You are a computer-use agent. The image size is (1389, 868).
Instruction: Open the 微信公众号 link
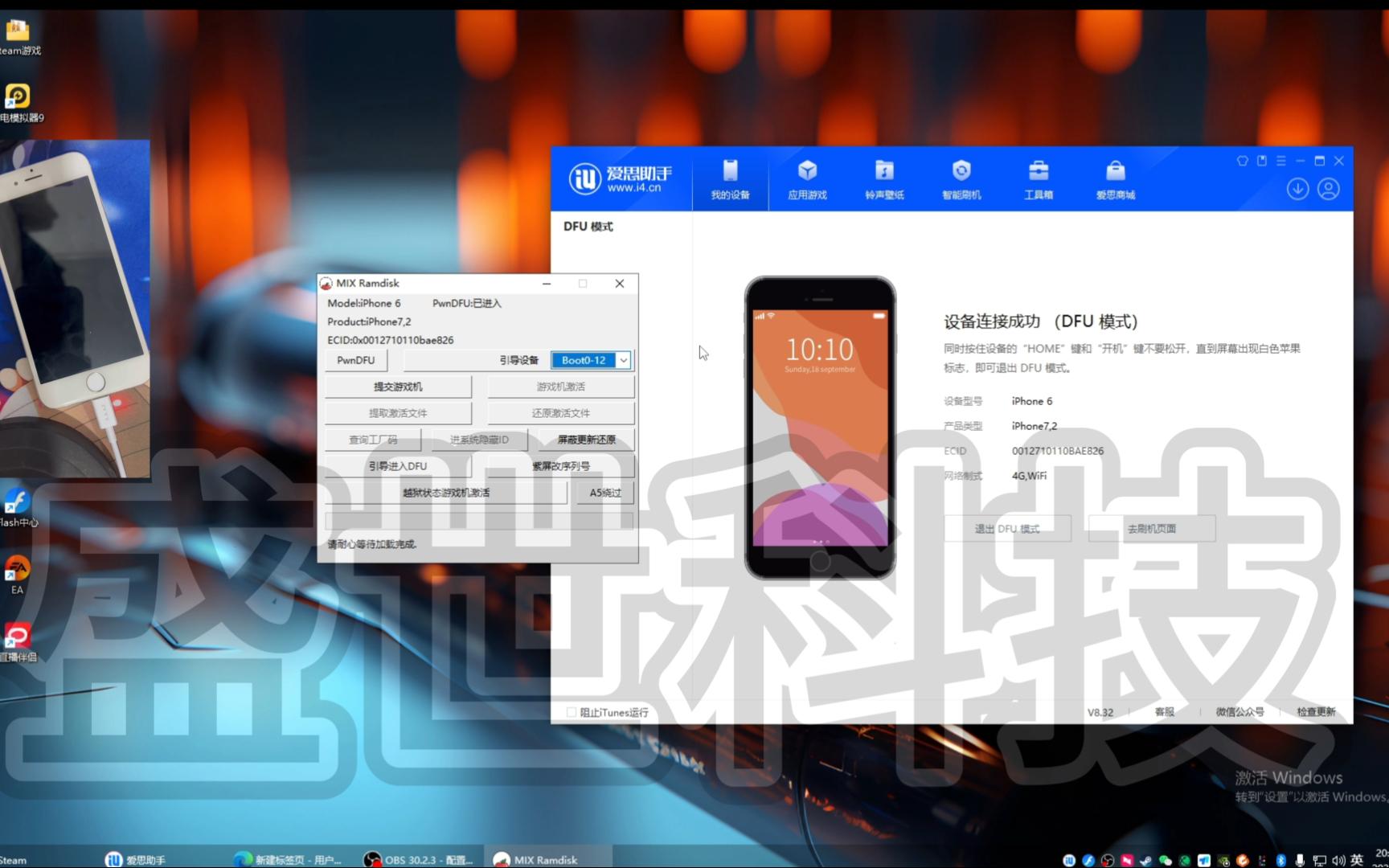(x=1239, y=712)
